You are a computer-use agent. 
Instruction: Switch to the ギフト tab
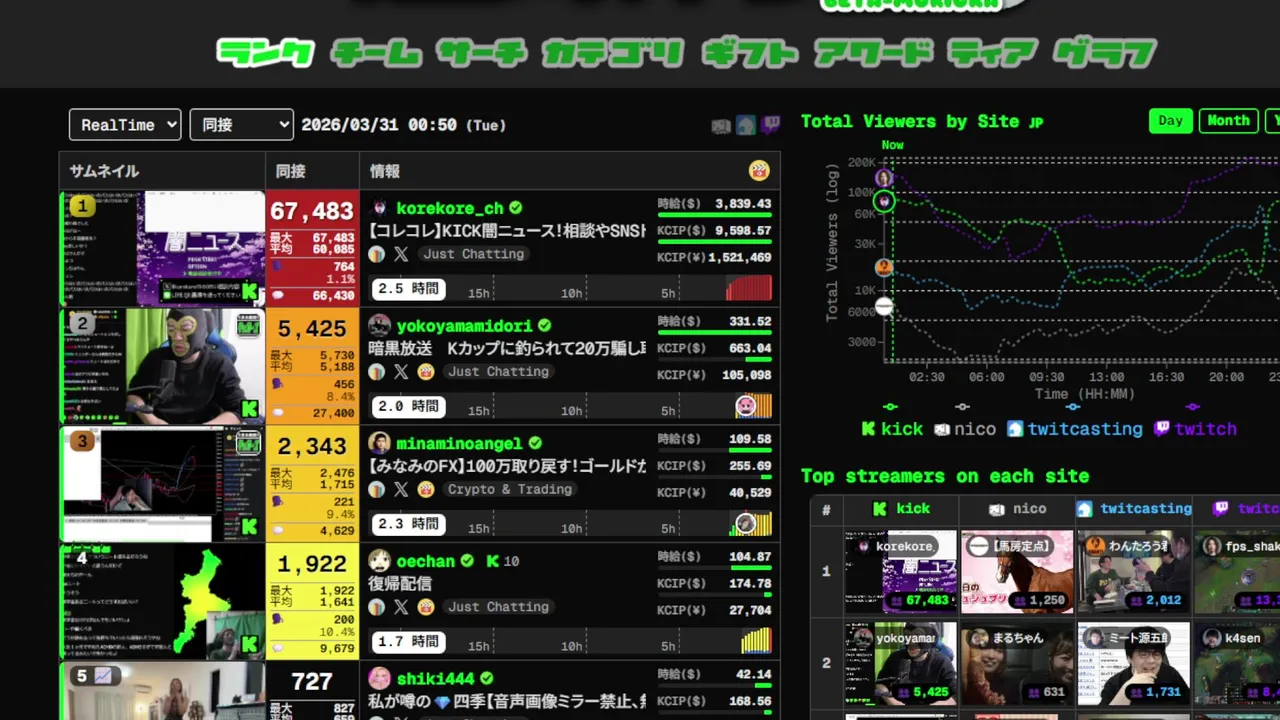[750, 52]
